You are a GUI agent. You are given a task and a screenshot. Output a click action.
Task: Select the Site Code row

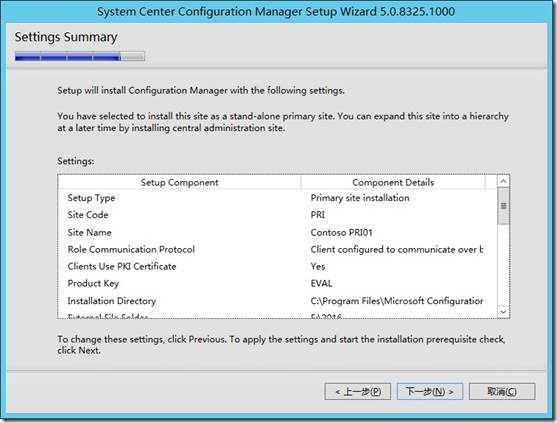tap(278, 215)
